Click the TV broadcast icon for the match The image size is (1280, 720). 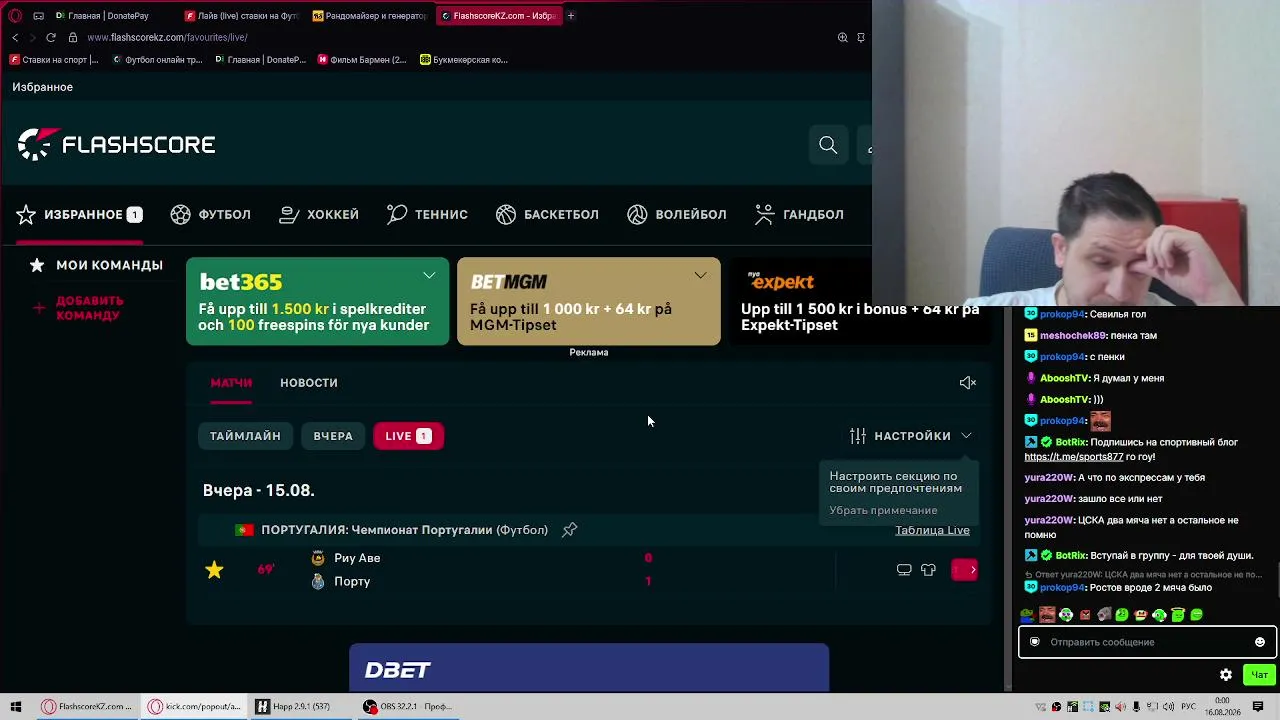click(904, 570)
